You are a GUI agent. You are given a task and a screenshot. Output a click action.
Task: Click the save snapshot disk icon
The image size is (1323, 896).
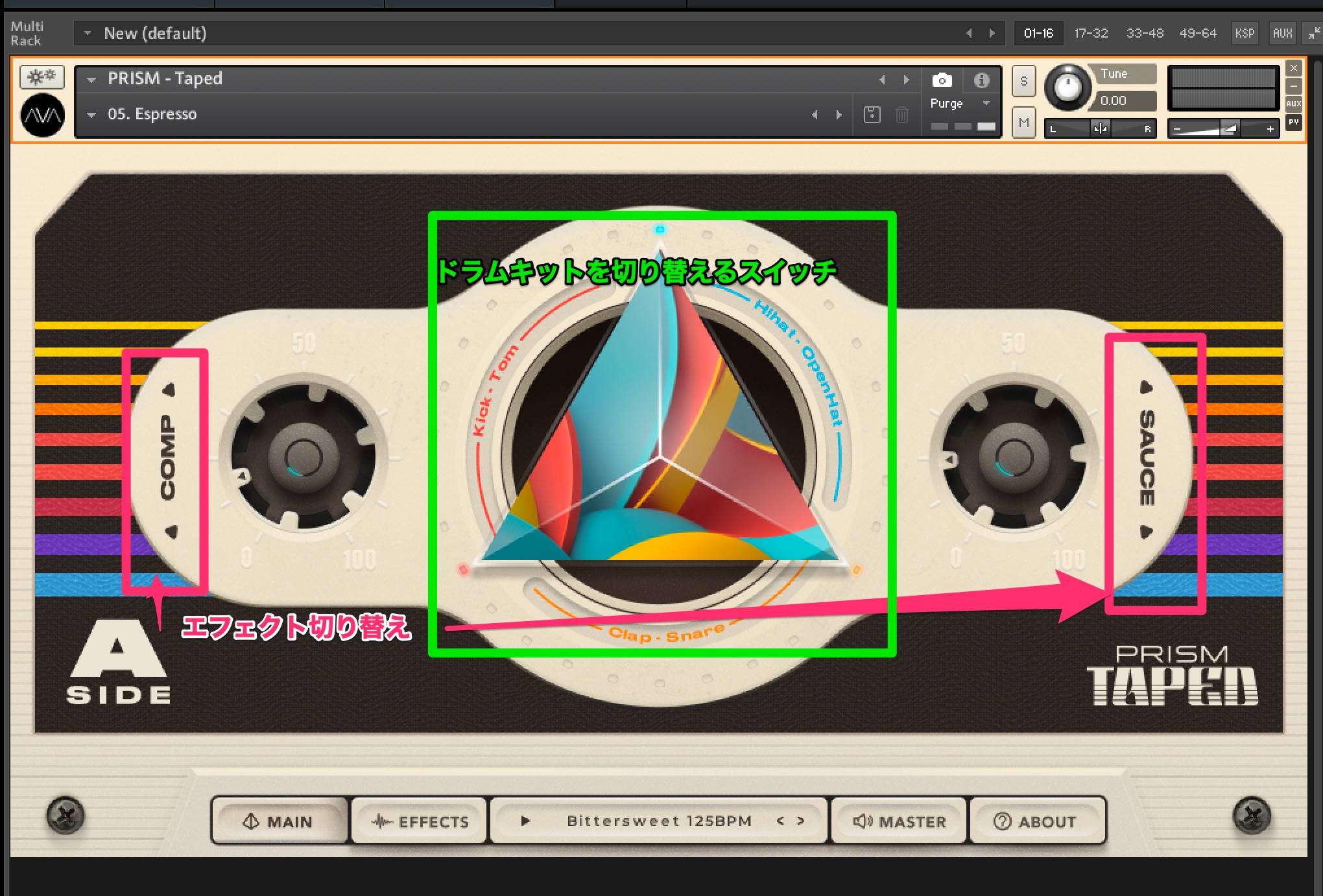pyautogui.click(x=872, y=115)
